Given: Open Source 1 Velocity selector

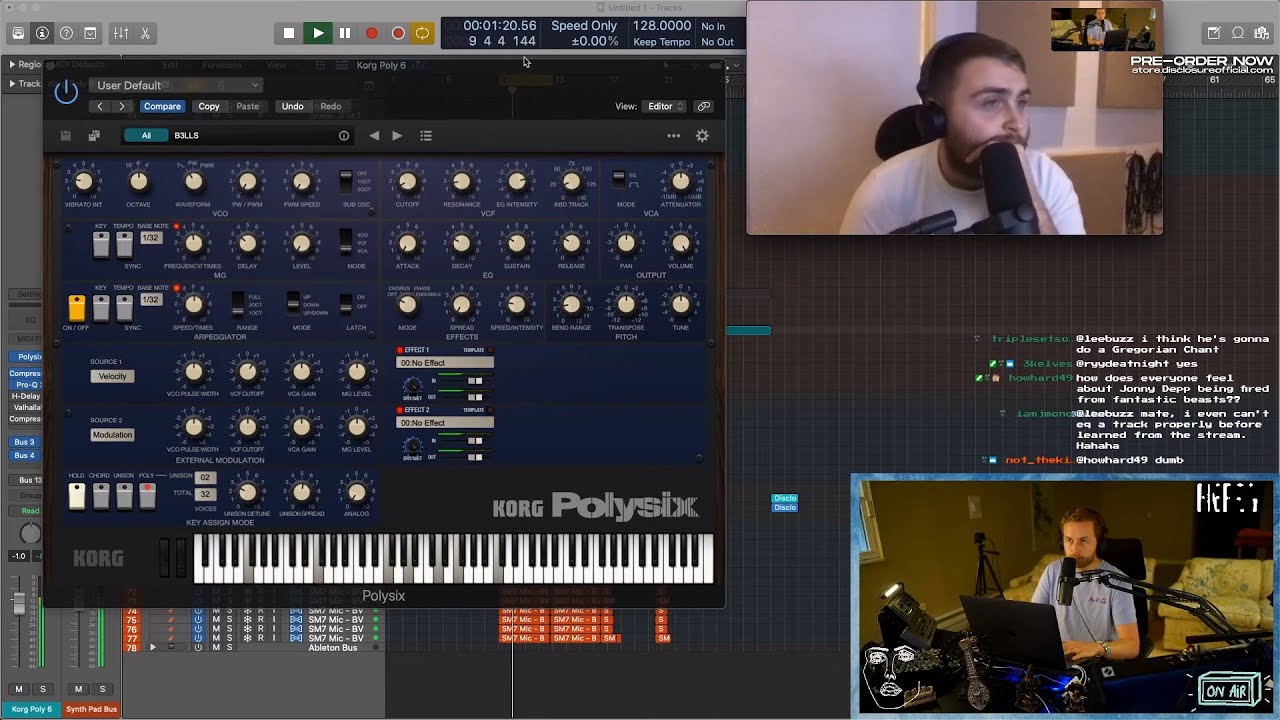Looking at the screenshot, I should pyautogui.click(x=112, y=376).
